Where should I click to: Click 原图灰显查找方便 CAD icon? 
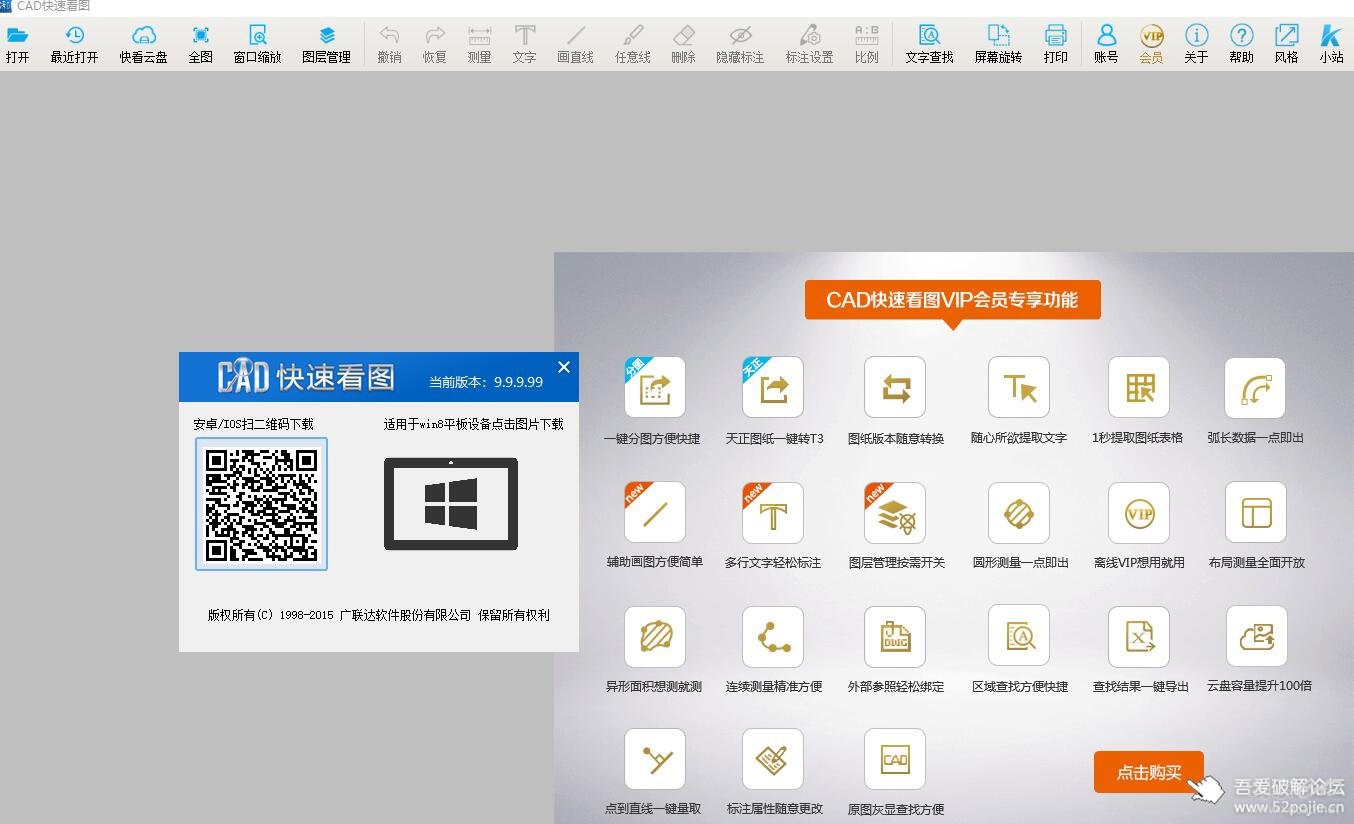(895, 759)
